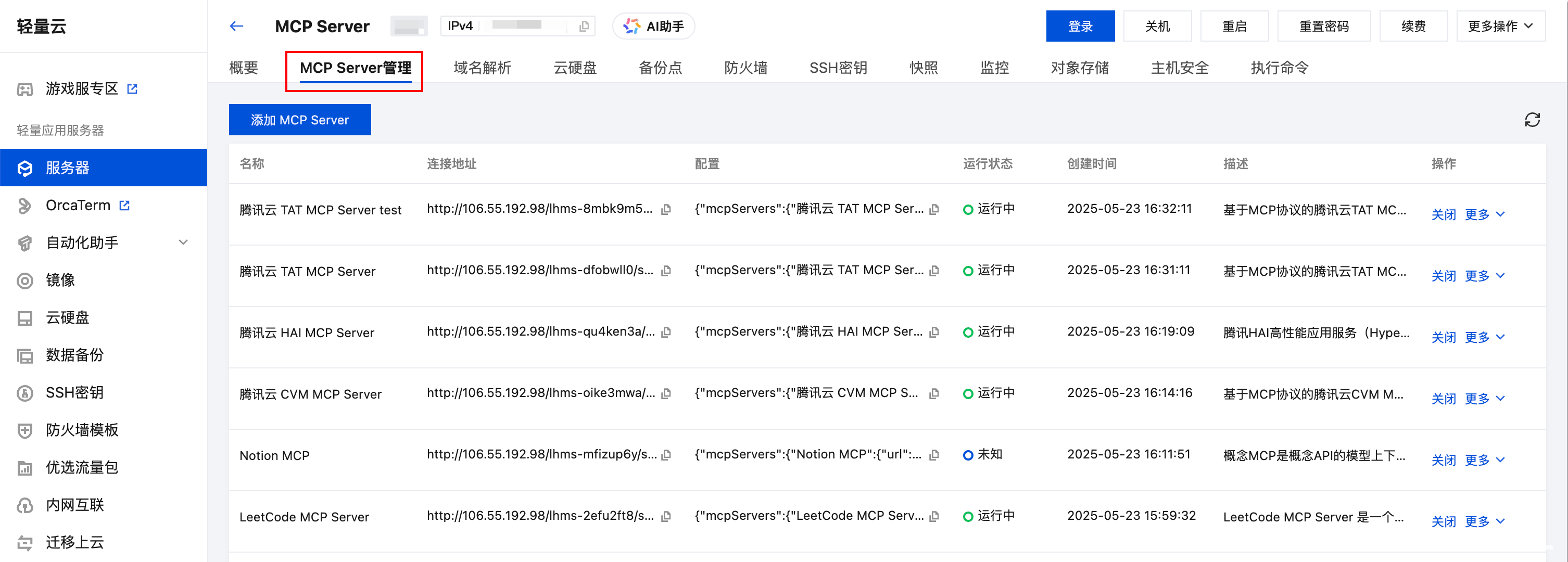This screenshot has height=562, width=1568.
Task: Open the AI助手 assistant
Action: 654,26
